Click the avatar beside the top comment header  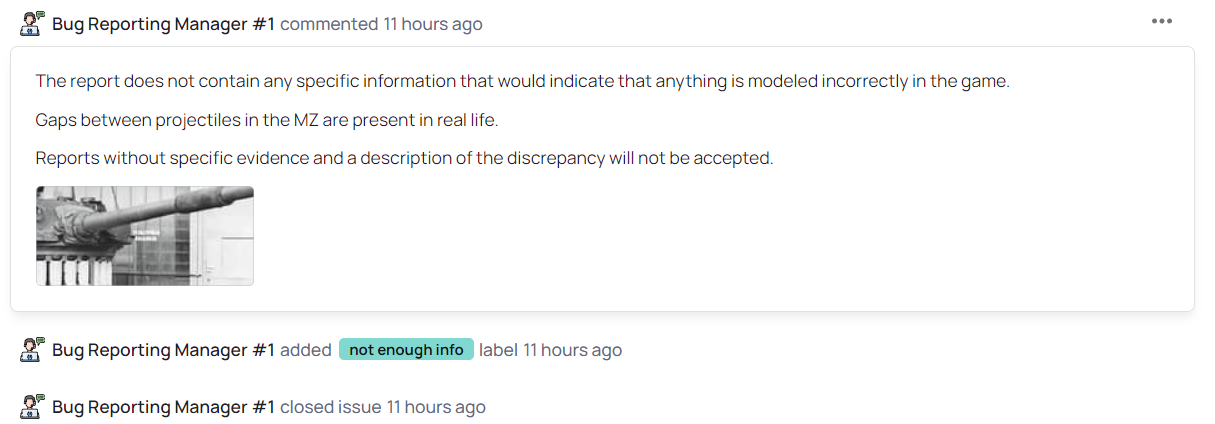[32, 23]
